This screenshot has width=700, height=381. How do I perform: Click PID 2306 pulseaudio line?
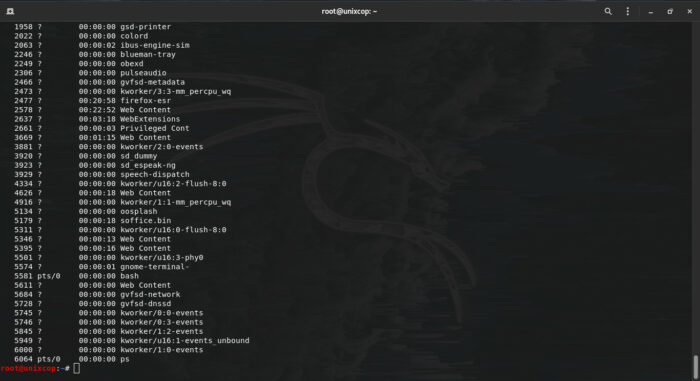pyautogui.click(x=90, y=73)
